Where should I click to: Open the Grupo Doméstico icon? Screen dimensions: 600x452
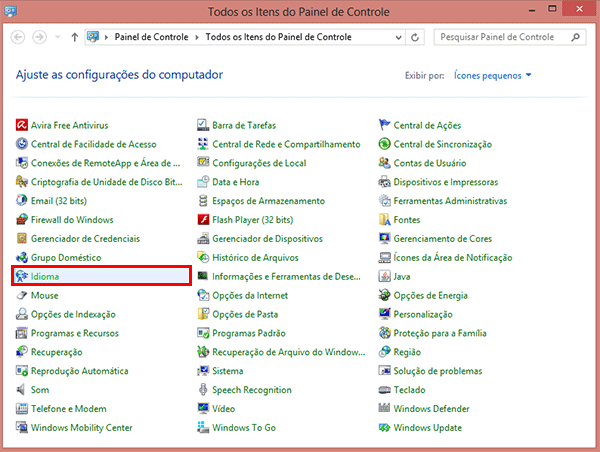tap(22, 257)
